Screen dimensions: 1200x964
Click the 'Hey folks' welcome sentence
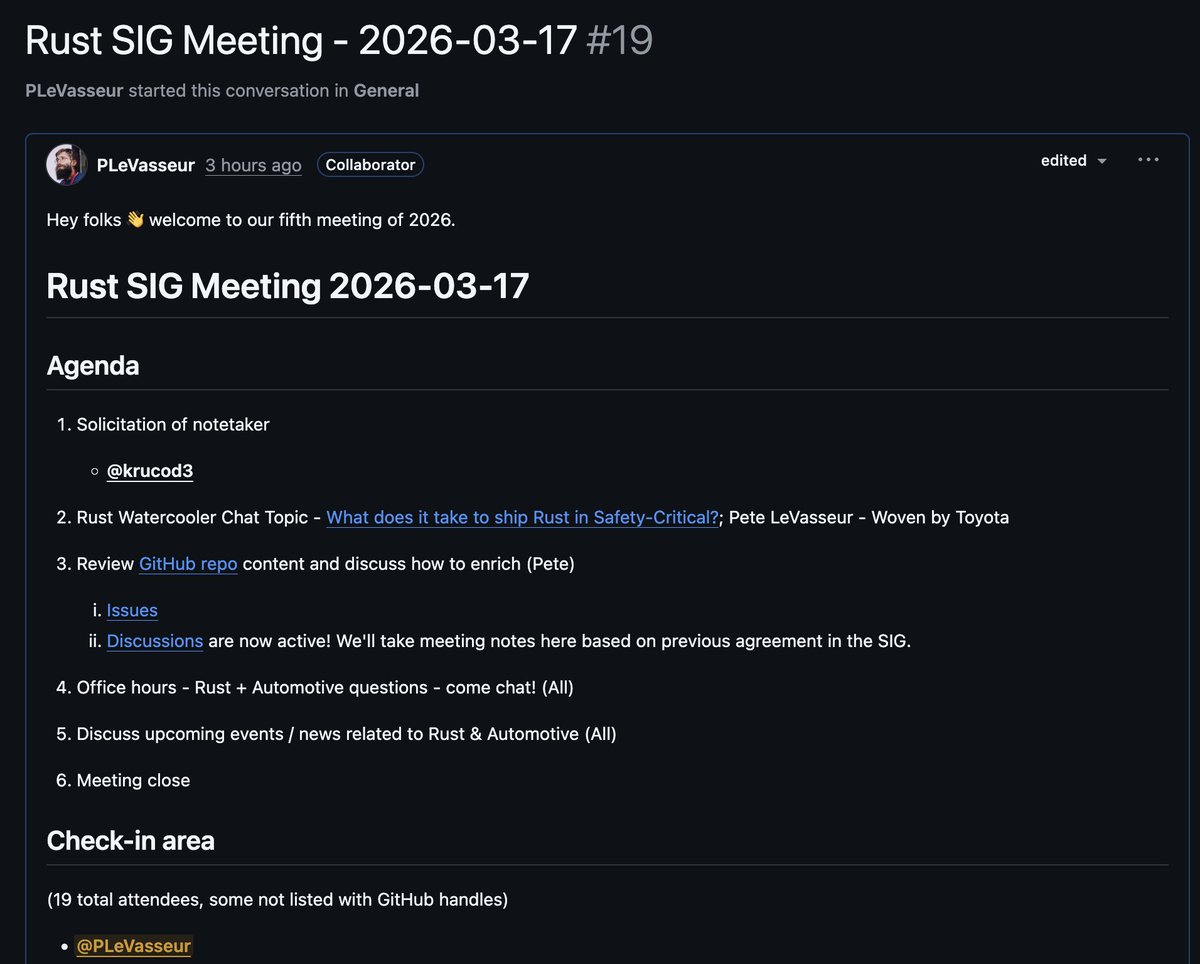pos(251,219)
